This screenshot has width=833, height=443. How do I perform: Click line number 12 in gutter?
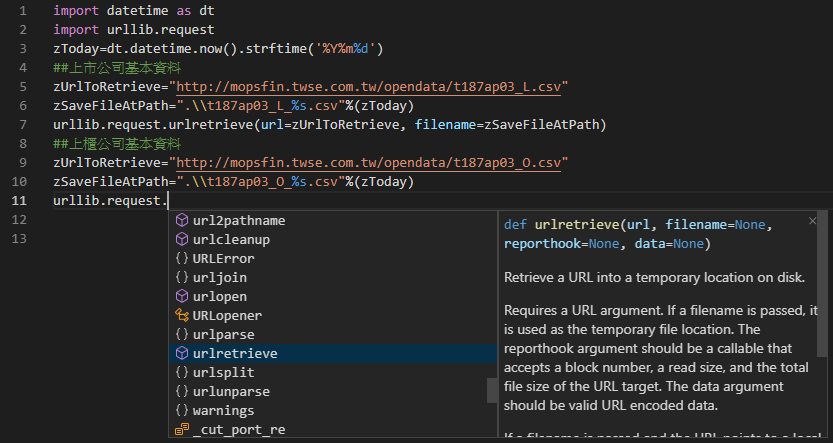(x=19, y=219)
